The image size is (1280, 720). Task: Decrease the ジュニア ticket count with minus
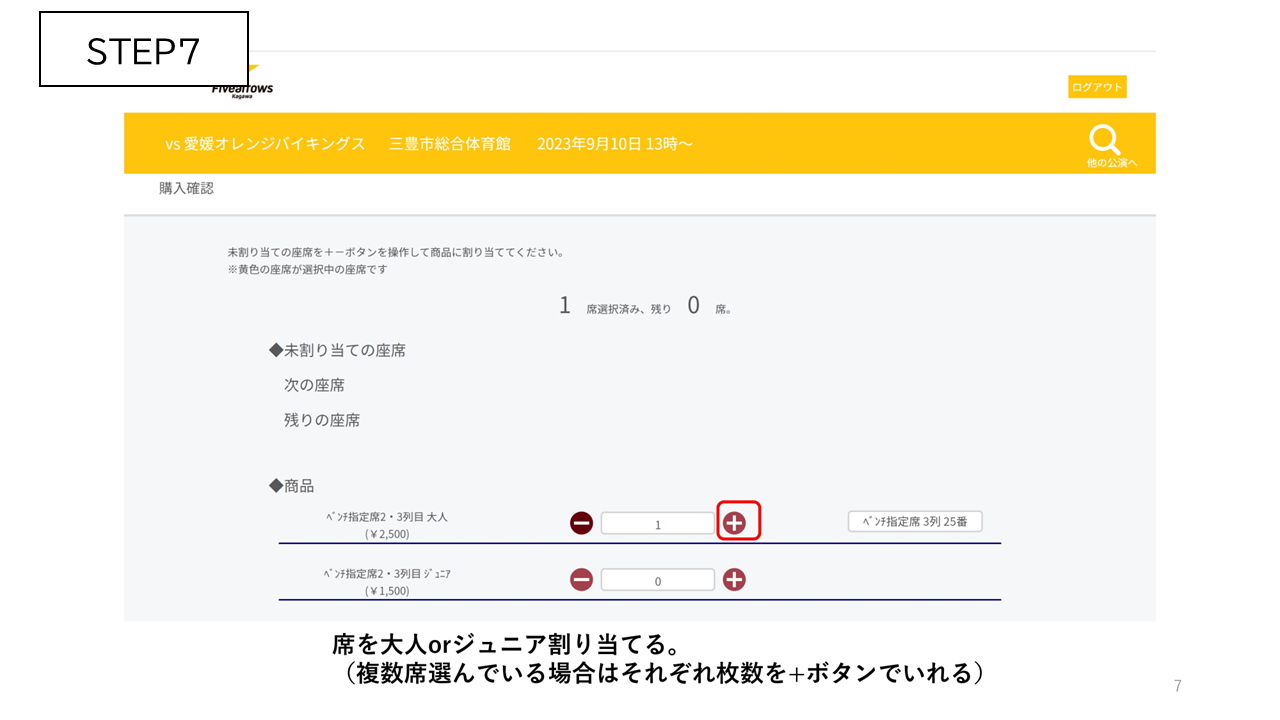pyautogui.click(x=581, y=580)
